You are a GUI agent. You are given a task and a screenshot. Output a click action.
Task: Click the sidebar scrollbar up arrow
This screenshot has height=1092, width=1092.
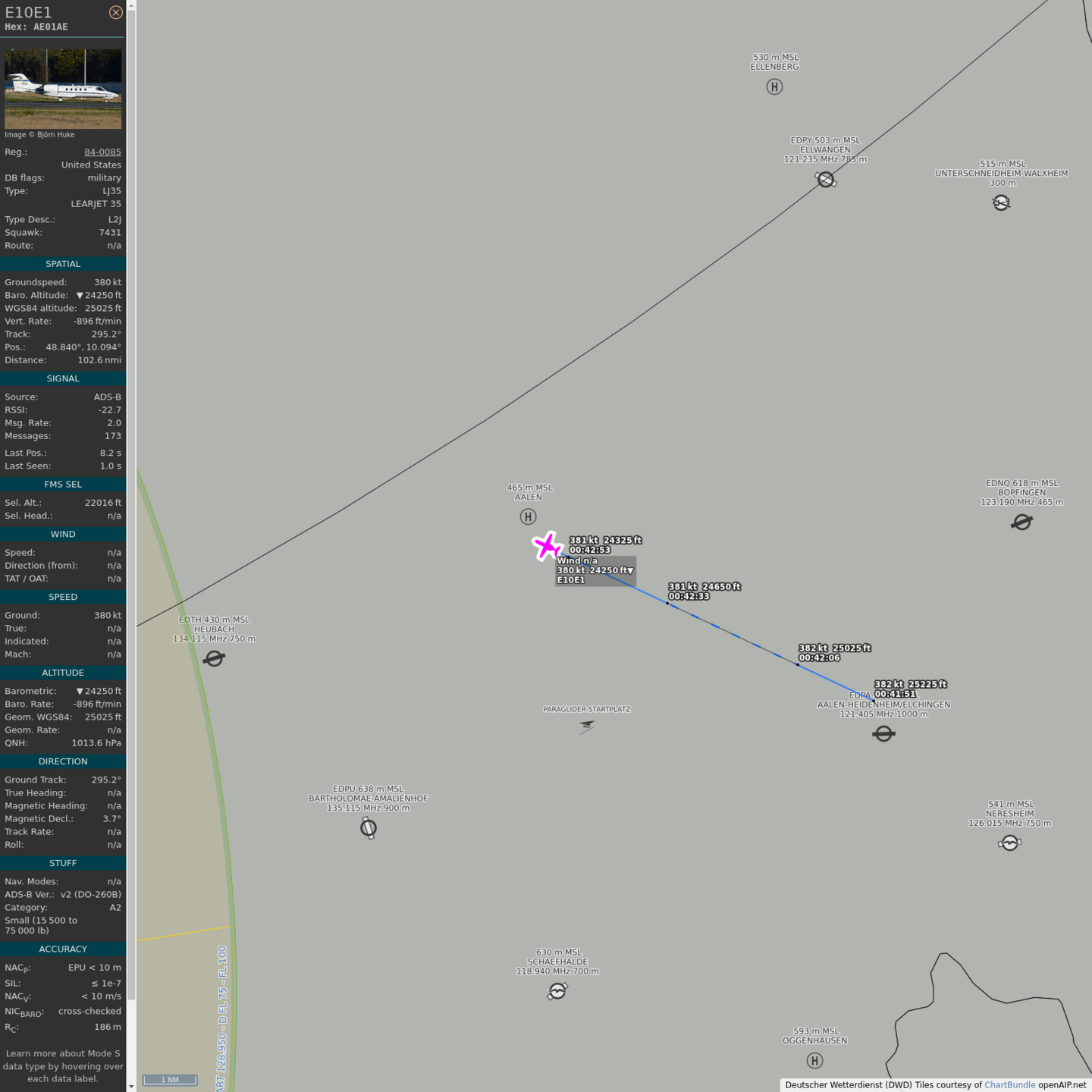click(131, 5)
